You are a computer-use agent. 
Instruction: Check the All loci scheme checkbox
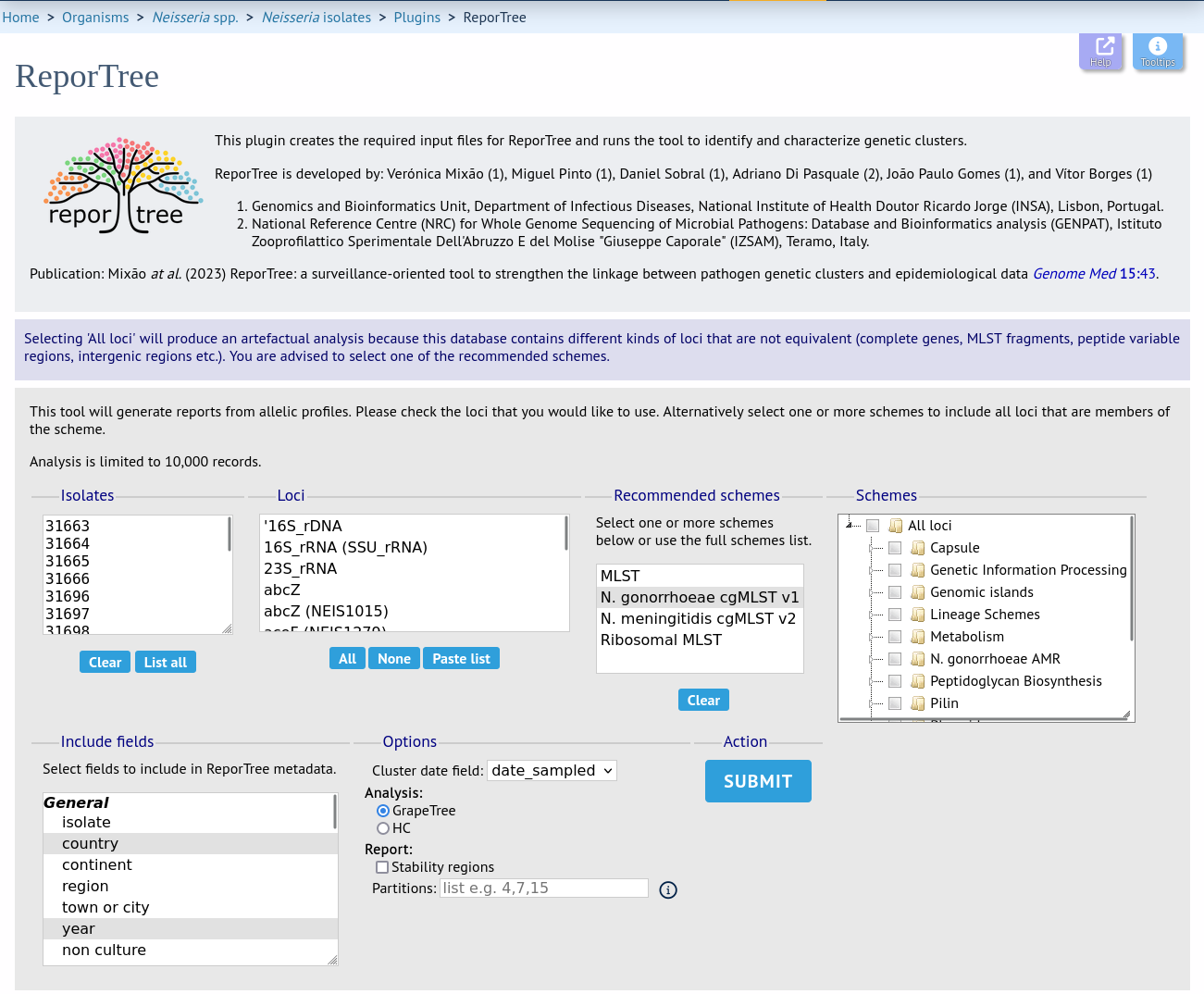873,526
